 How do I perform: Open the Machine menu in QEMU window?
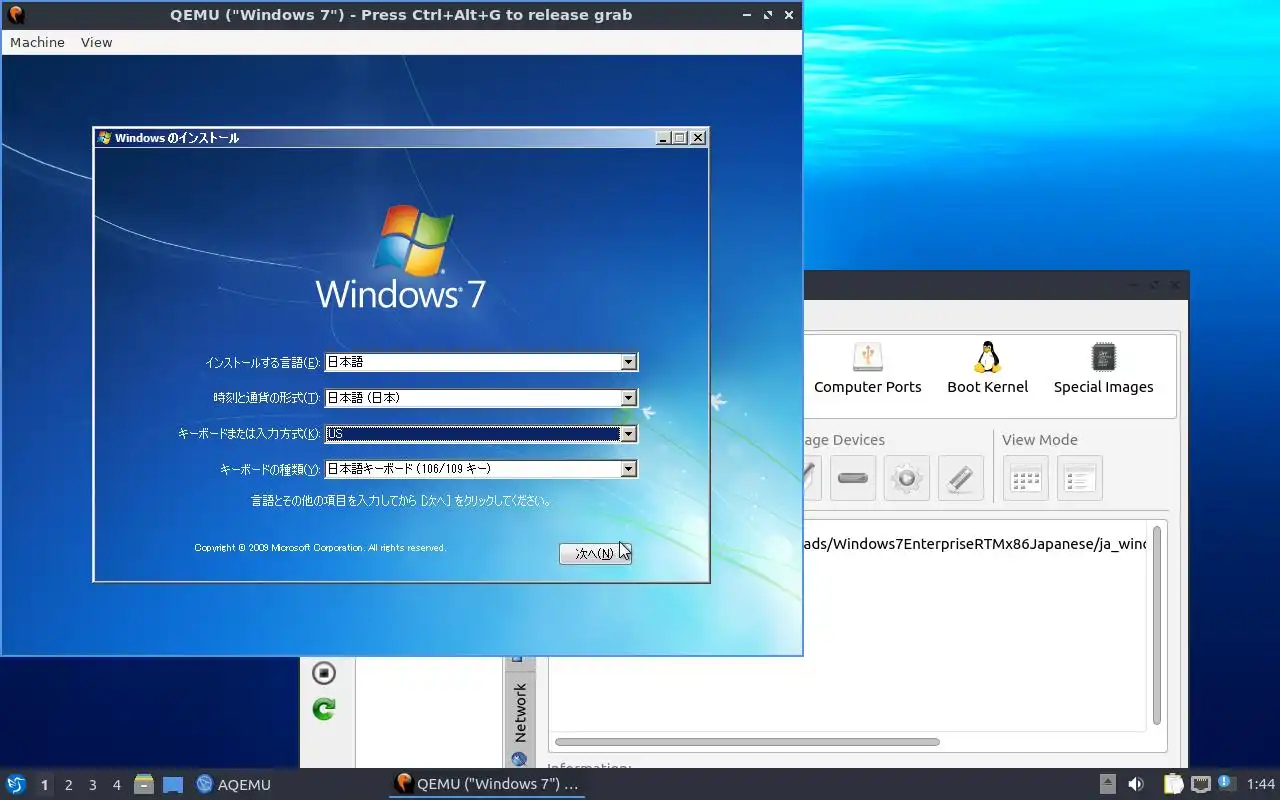click(x=37, y=43)
